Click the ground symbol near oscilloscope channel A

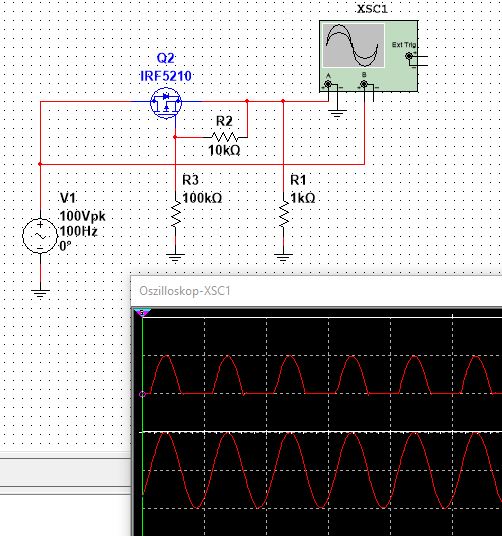[337, 113]
